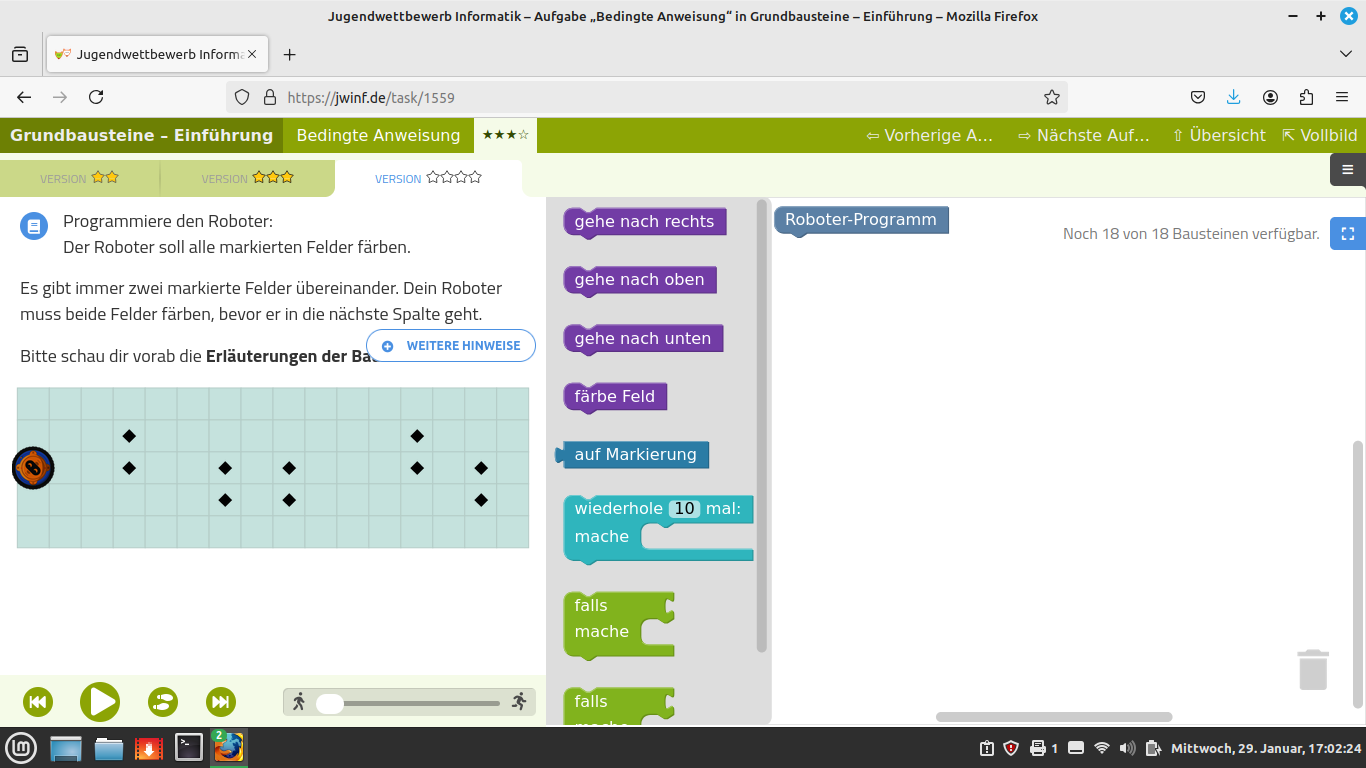Step through the program with the footprints icon
The height and width of the screenshot is (768, 1366).
(x=161, y=702)
